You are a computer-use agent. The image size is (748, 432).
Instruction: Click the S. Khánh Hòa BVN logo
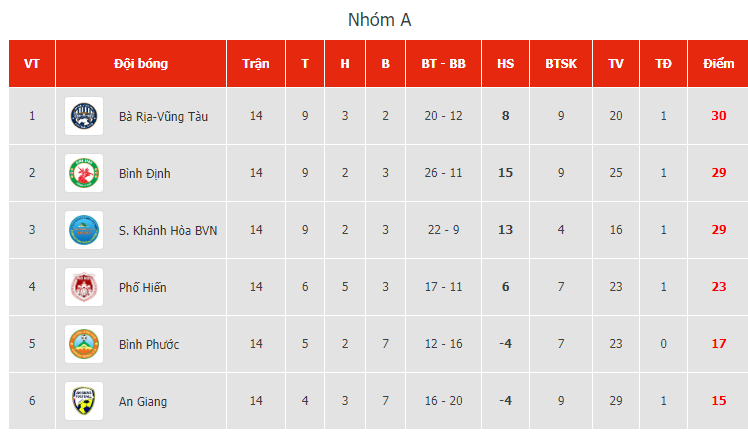84,230
